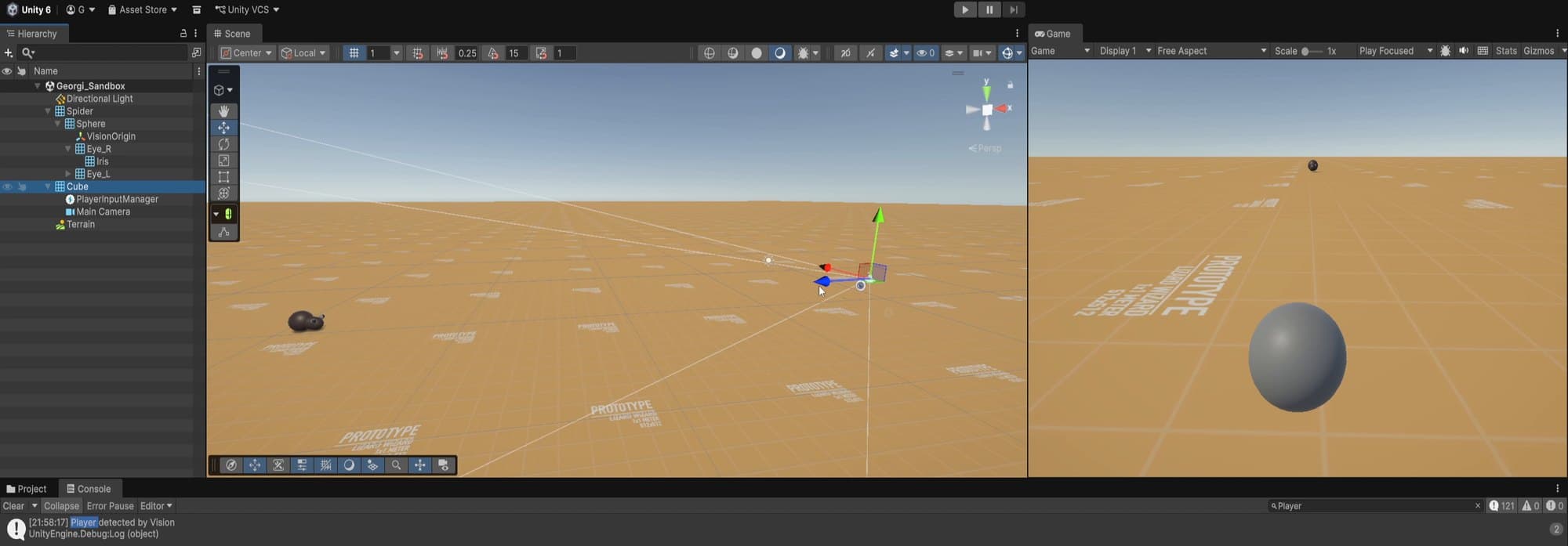
Task: Open the account G dropdown
Action: click(x=80, y=9)
